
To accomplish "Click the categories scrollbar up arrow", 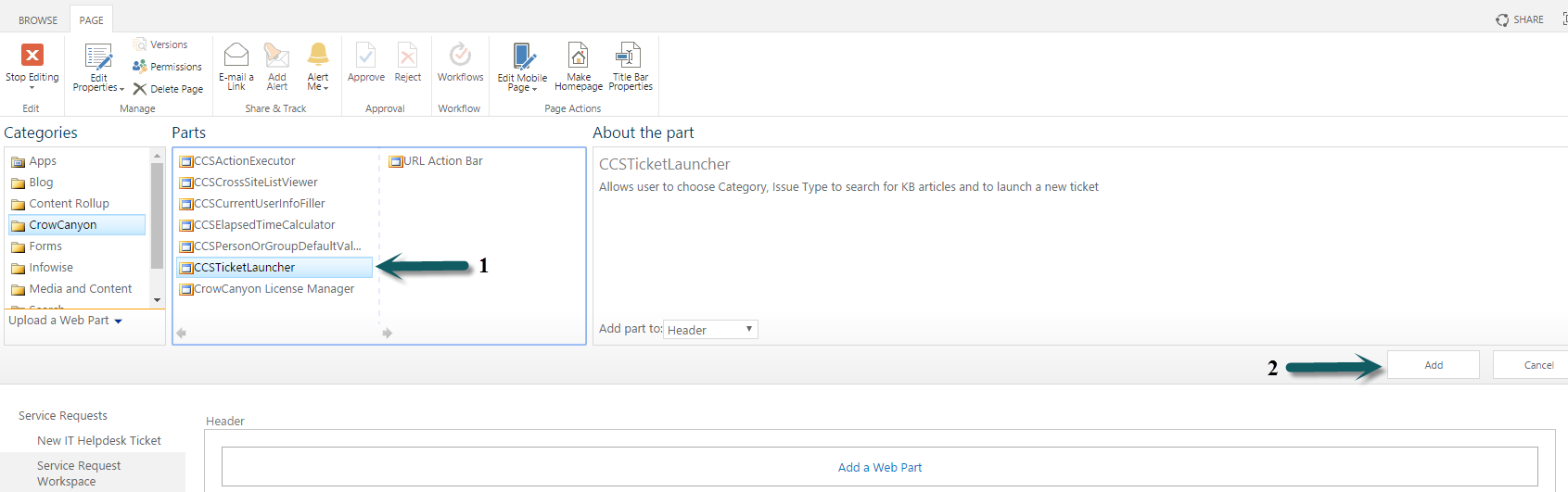I will (x=157, y=156).
